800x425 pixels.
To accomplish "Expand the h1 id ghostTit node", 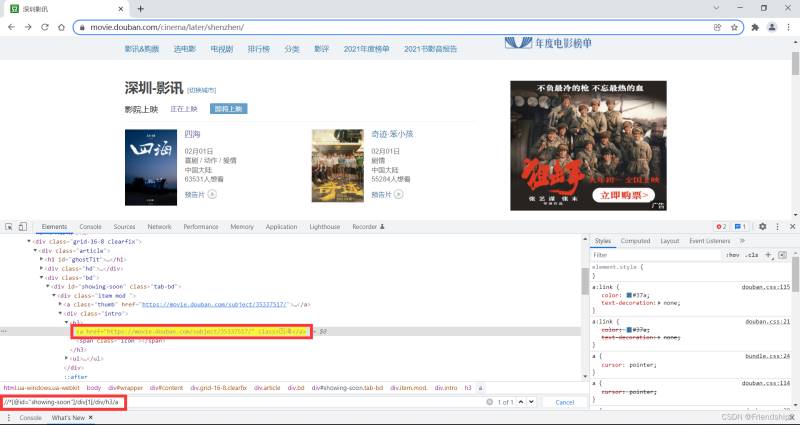I will coord(42,260).
